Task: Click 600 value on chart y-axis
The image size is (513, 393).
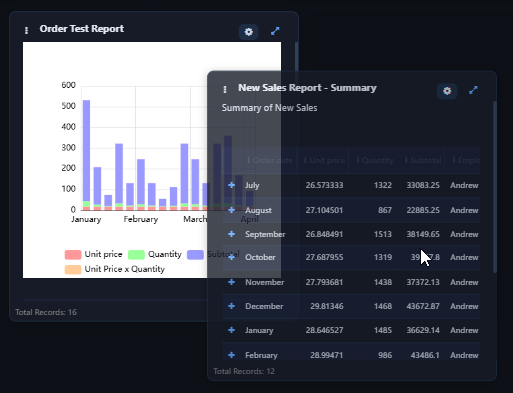Action: [x=68, y=85]
